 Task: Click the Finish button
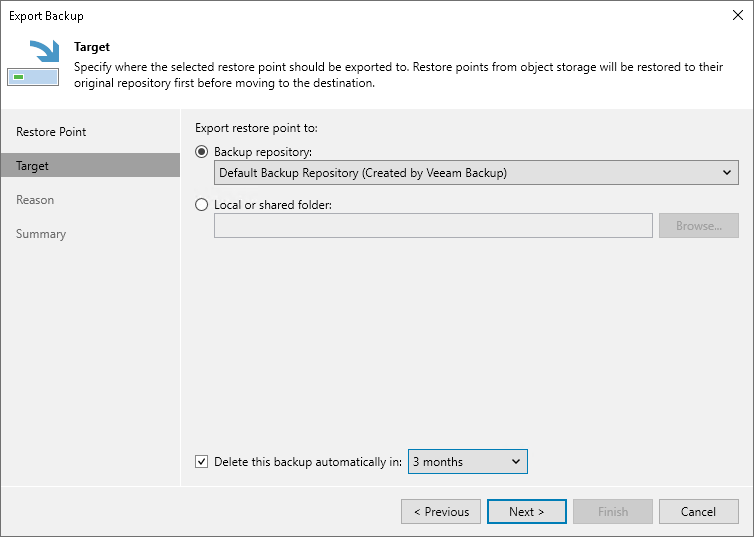(613, 512)
